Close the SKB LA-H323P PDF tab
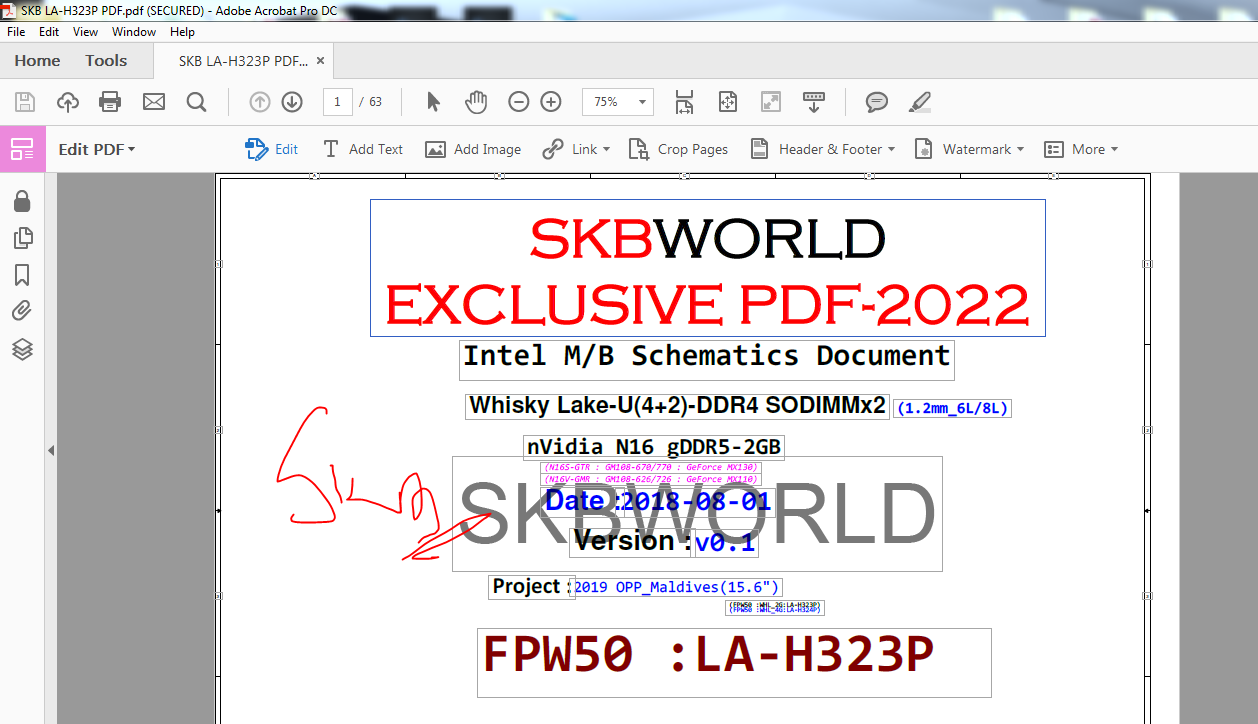Viewport: 1258px width, 724px height. click(x=320, y=61)
